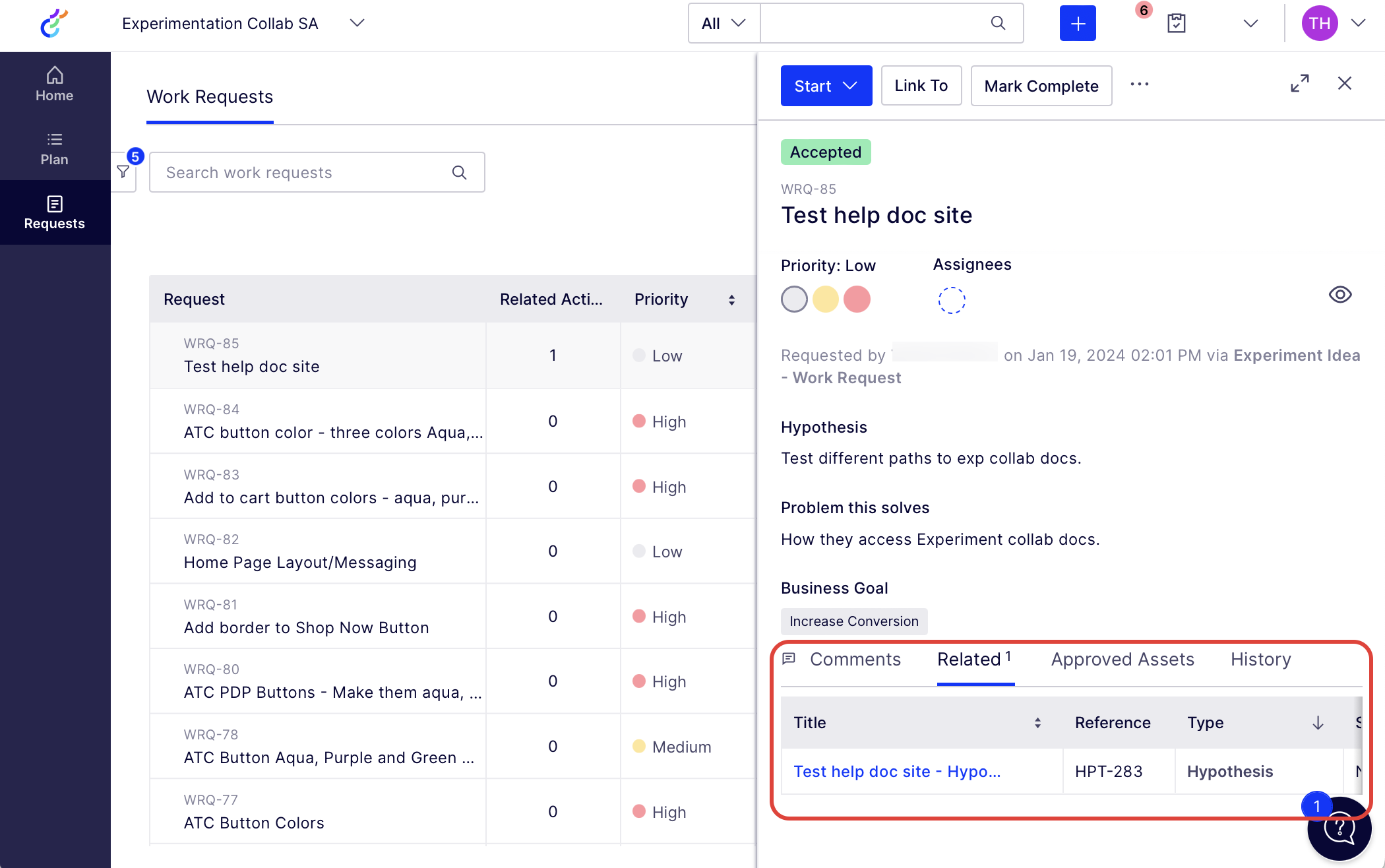The image size is (1385, 868).
Task: Click the Mark Complete button
Action: coord(1041,86)
